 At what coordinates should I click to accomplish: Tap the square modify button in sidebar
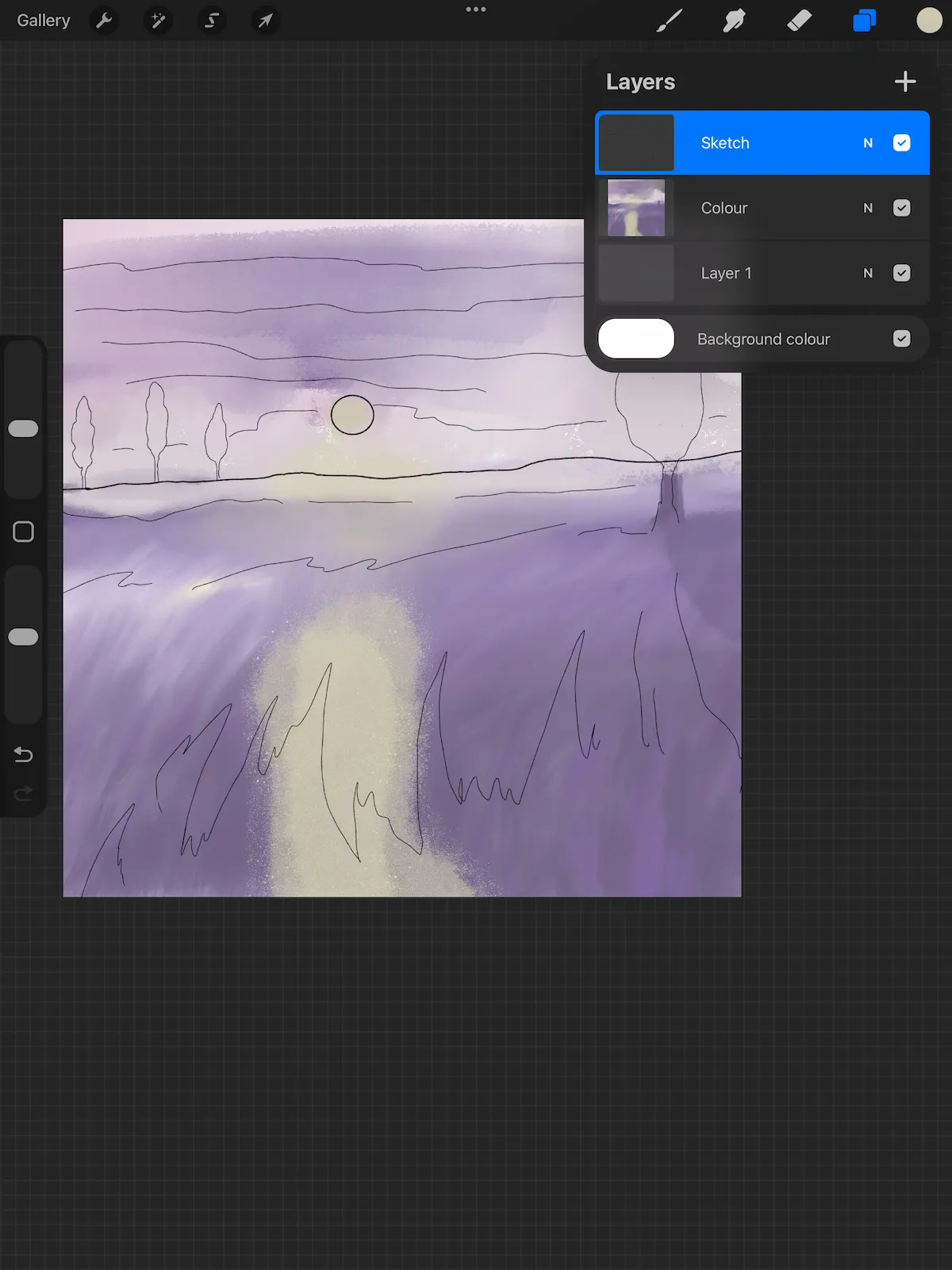[x=23, y=531]
